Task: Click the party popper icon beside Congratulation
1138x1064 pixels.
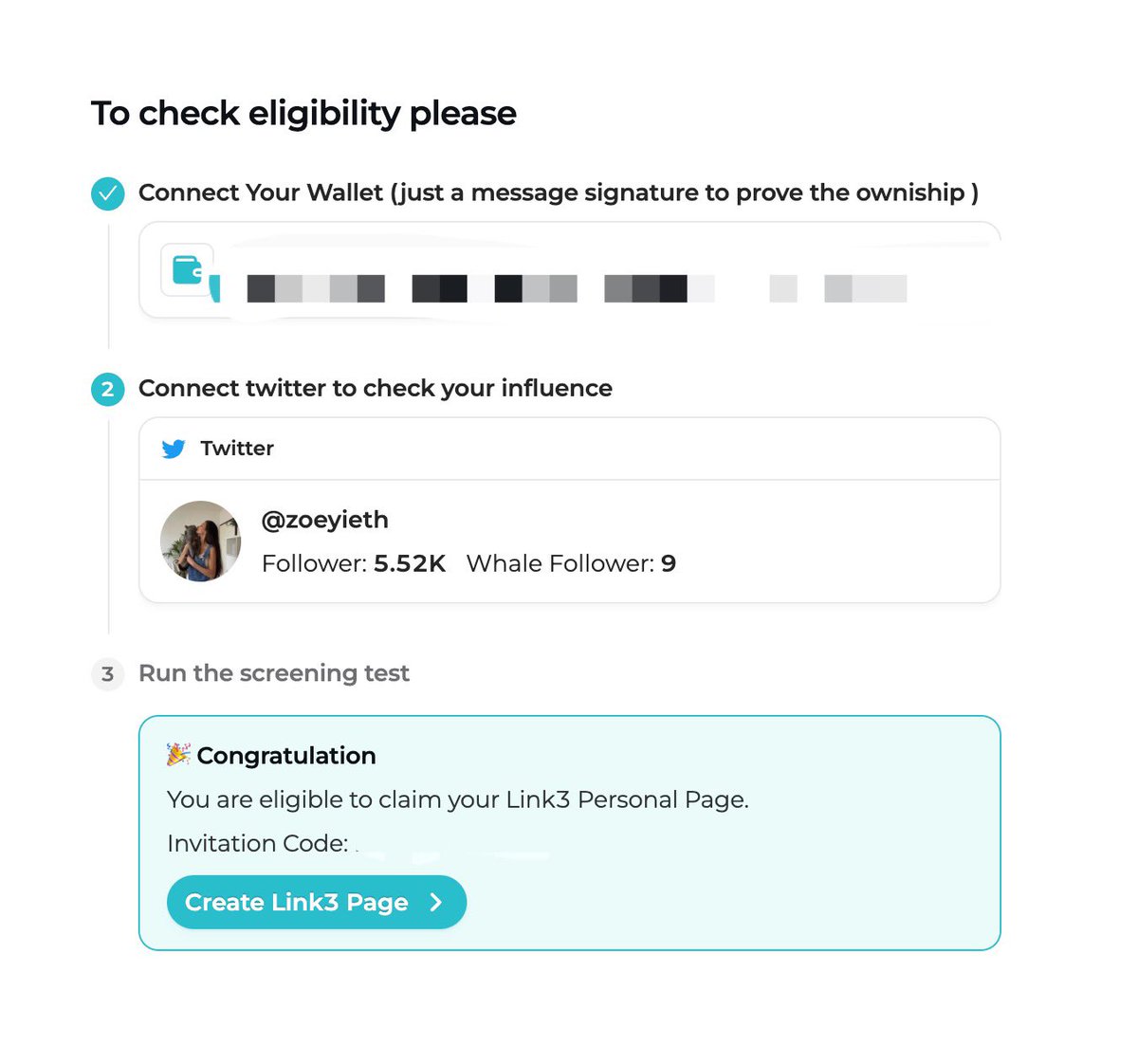Action: (178, 755)
